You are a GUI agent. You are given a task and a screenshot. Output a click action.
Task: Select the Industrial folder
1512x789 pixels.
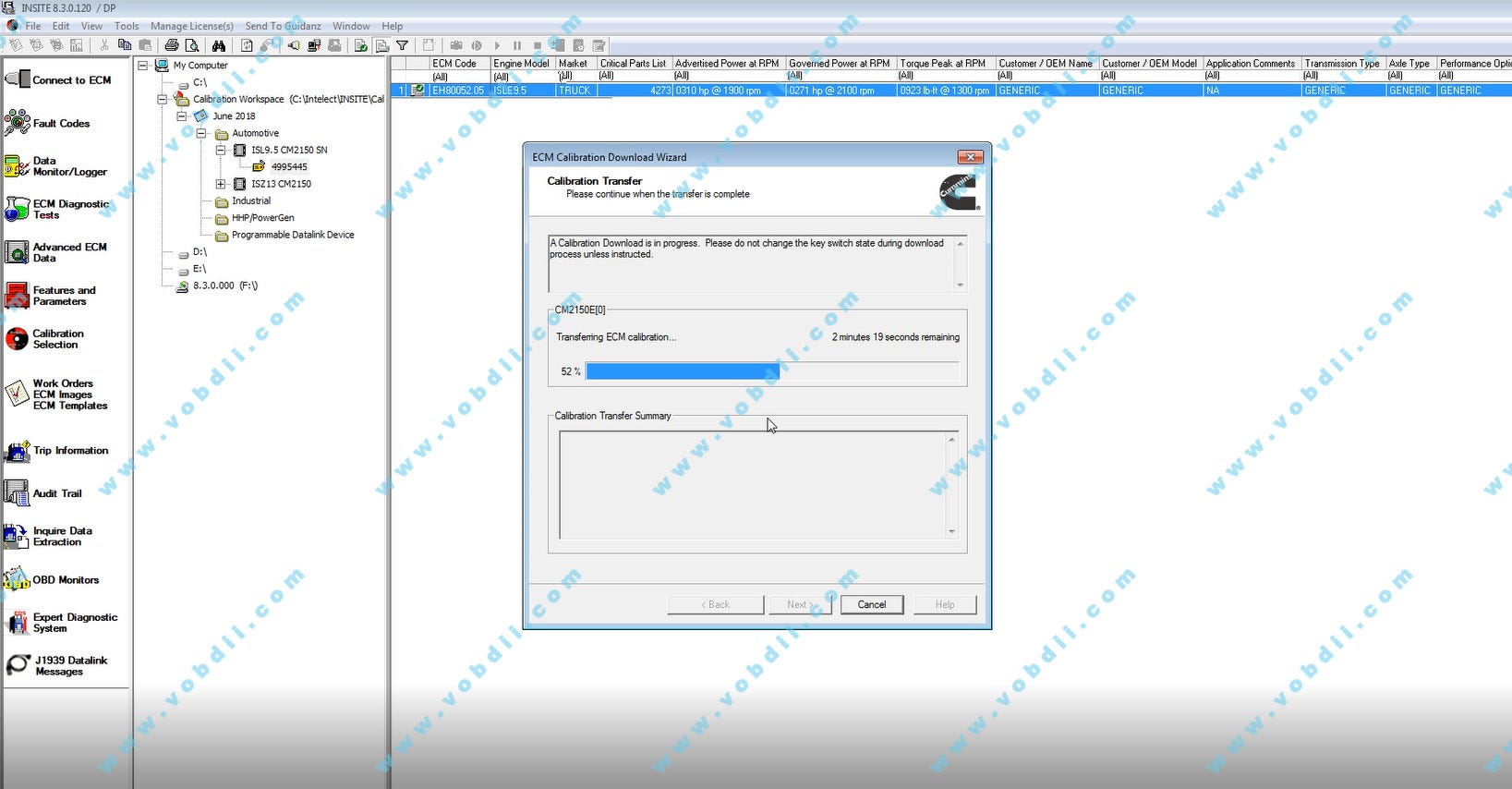251,200
